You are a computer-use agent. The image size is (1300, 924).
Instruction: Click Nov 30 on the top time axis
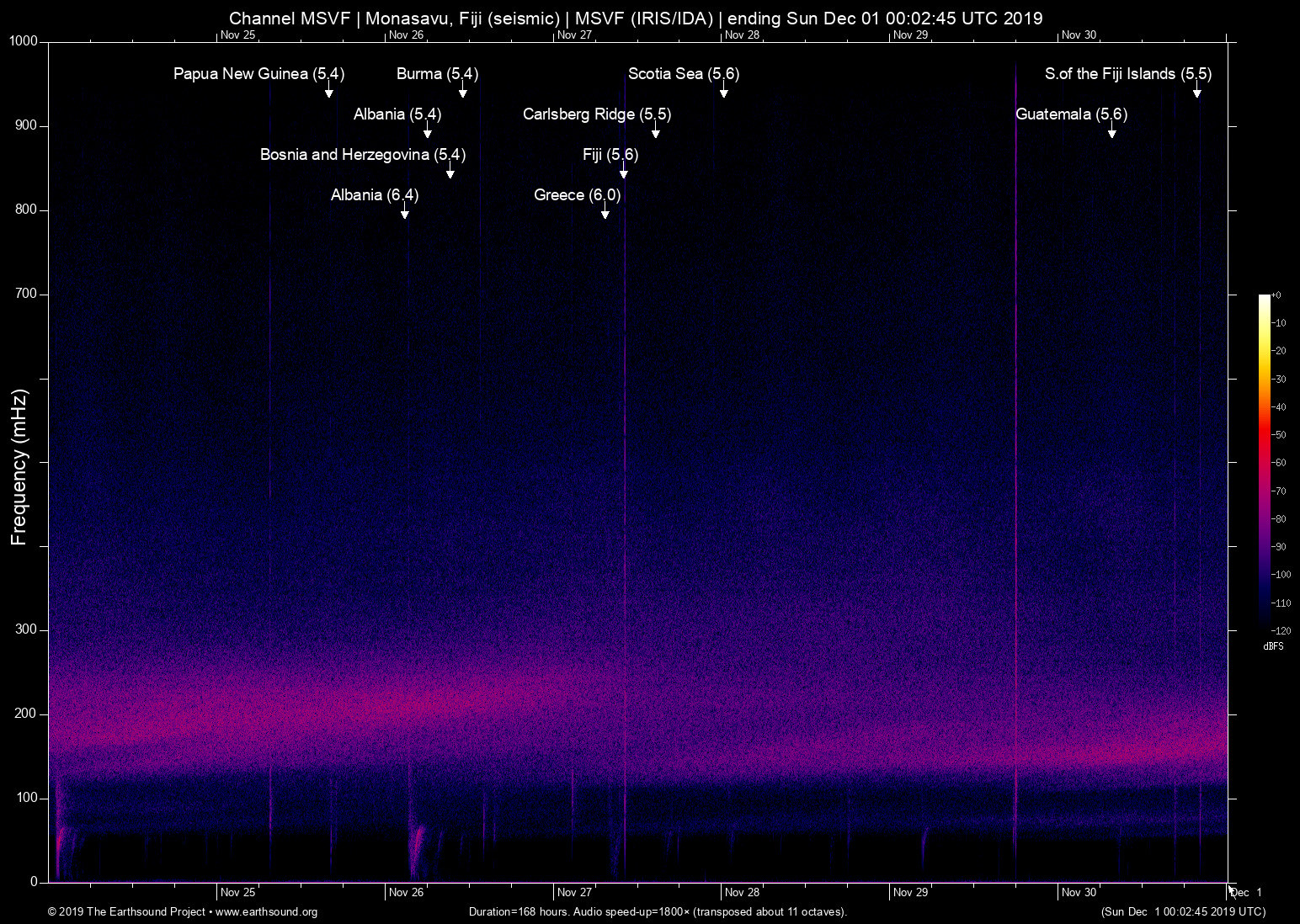(1079, 35)
